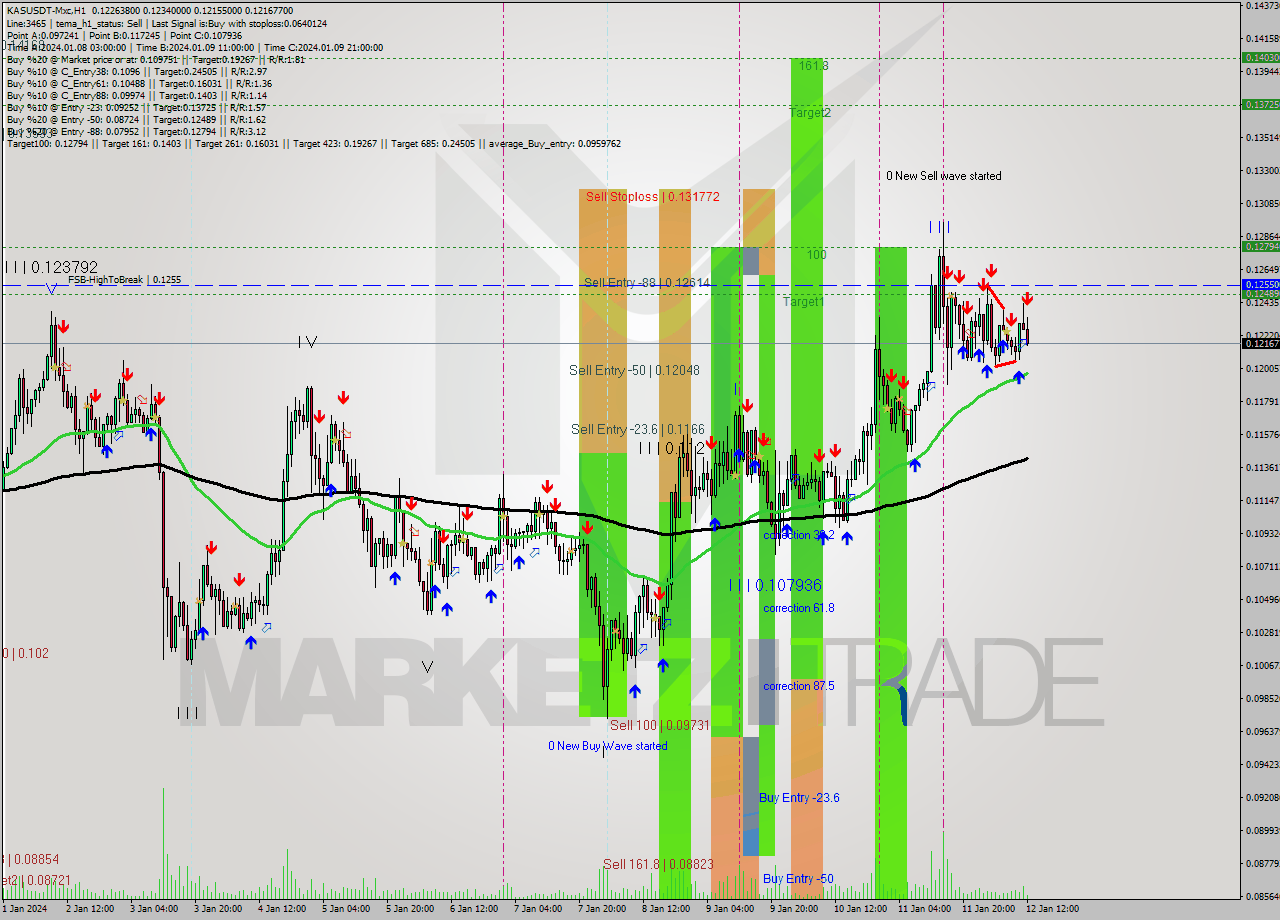1280x920 pixels.
Task: Click the 'correction 38.2' label
Action: pos(798,536)
